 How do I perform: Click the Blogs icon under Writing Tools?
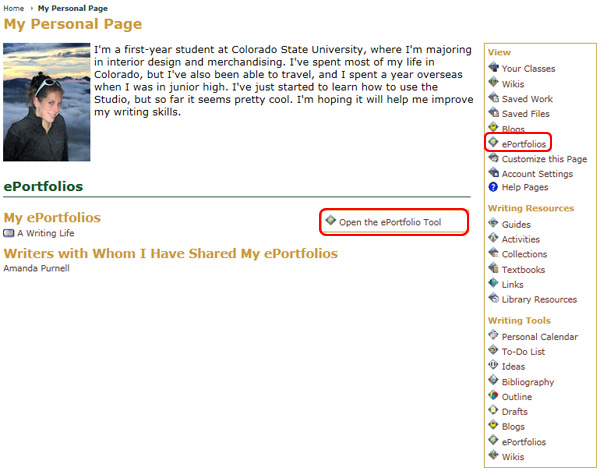click(x=494, y=425)
